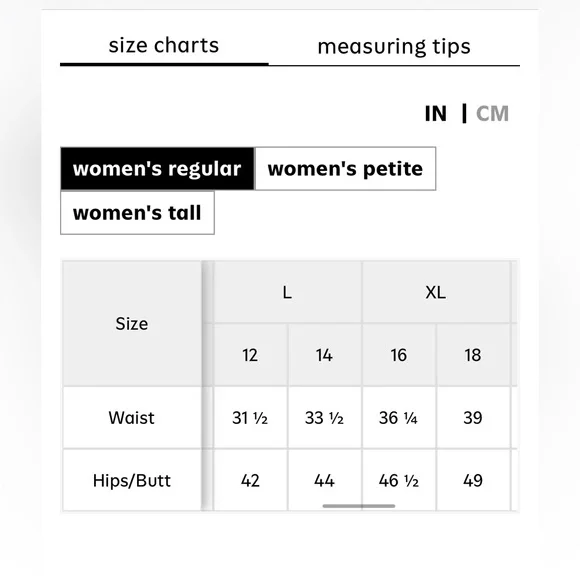Image resolution: width=580 pixels, height=580 pixels.
Task: Select women's tall size chart
Action: pyautogui.click(x=137, y=213)
